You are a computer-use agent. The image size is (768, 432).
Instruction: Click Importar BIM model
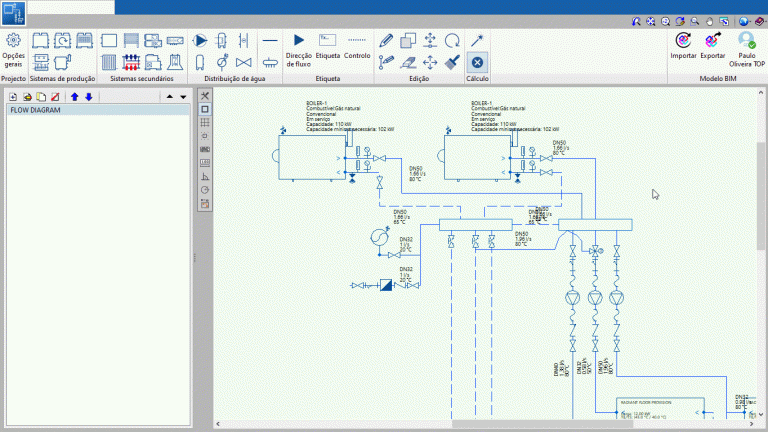pos(683,46)
